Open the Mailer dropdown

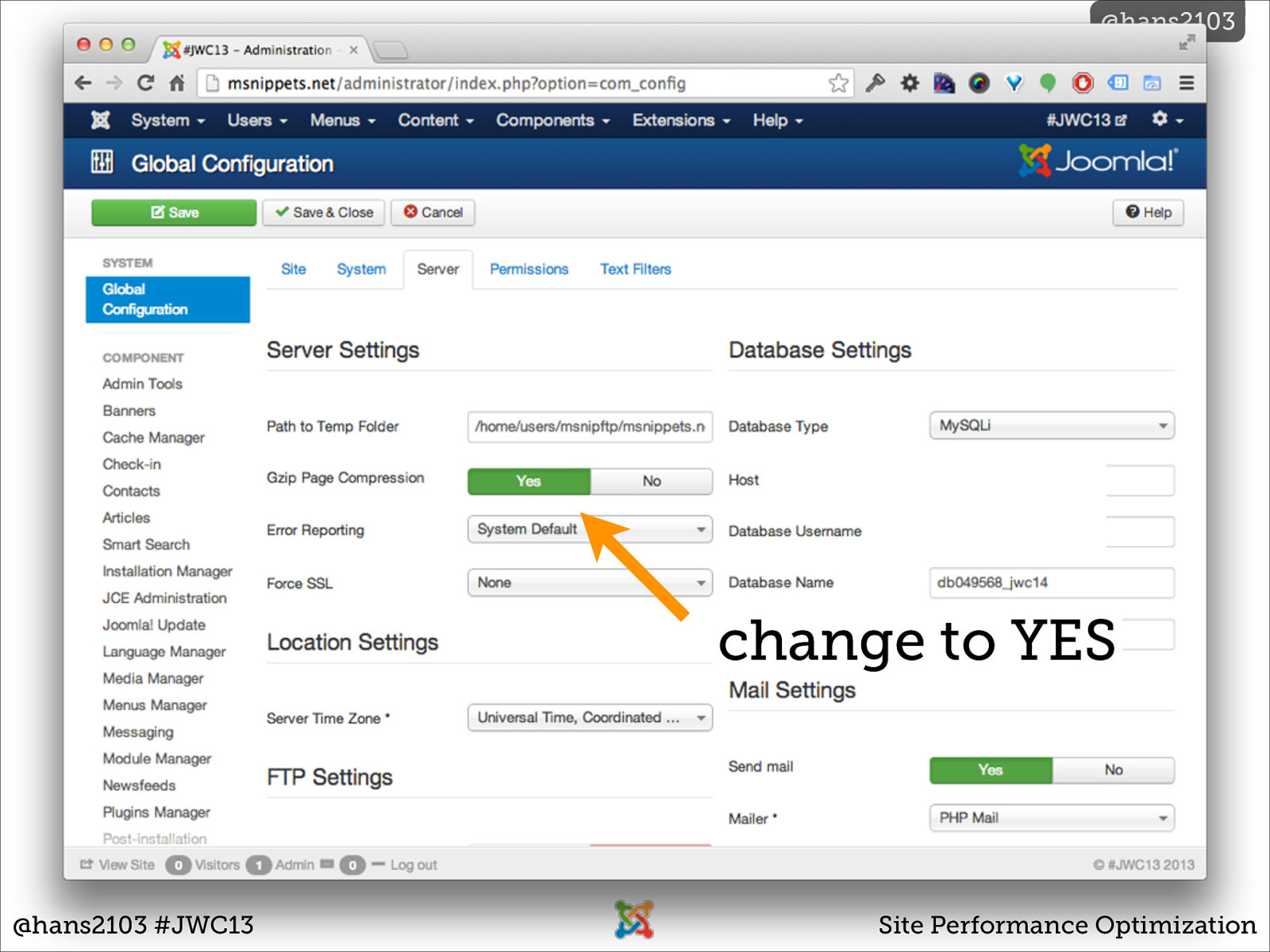(x=1052, y=817)
